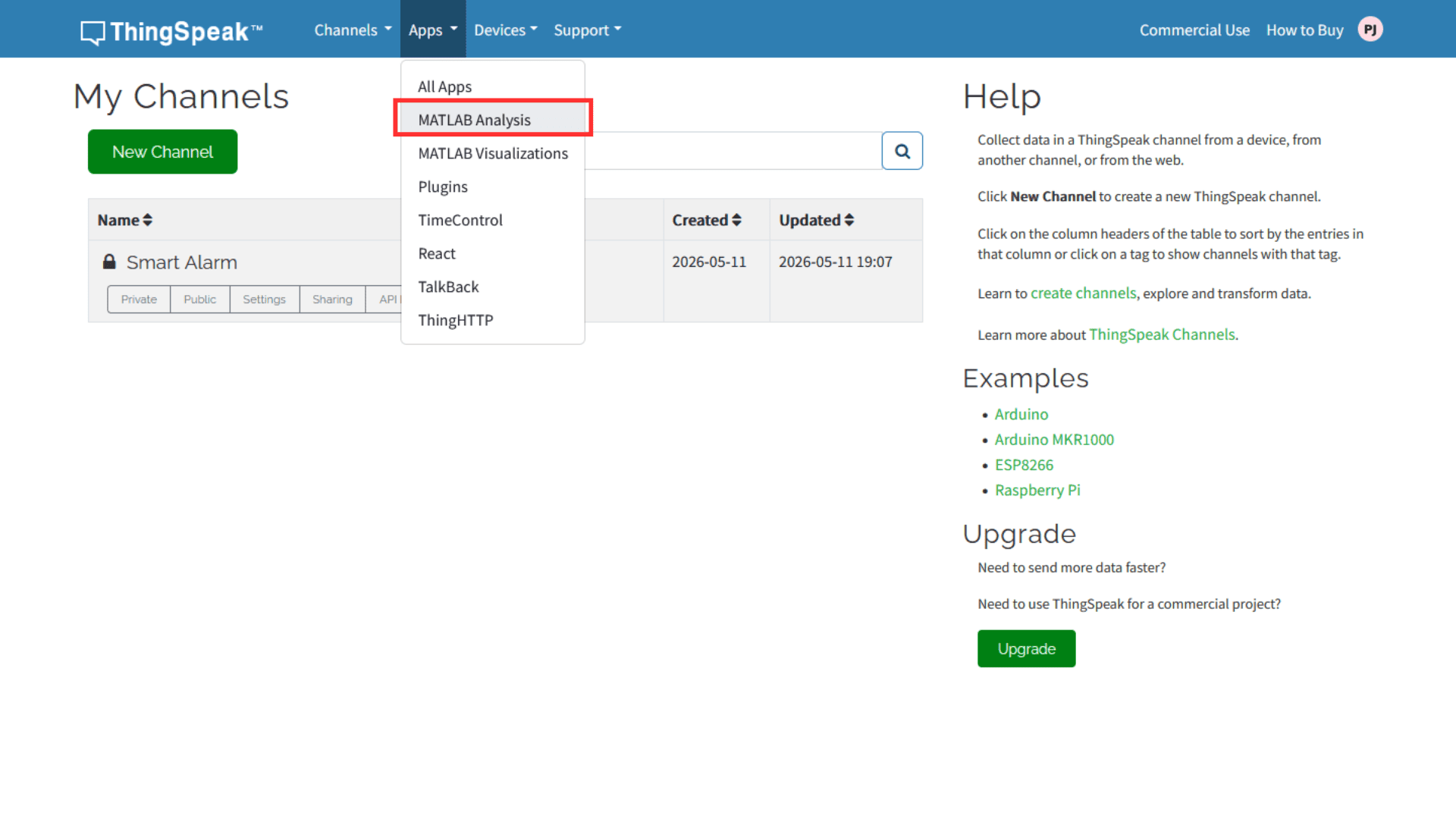Click the ThingSpeak logo

click(171, 31)
